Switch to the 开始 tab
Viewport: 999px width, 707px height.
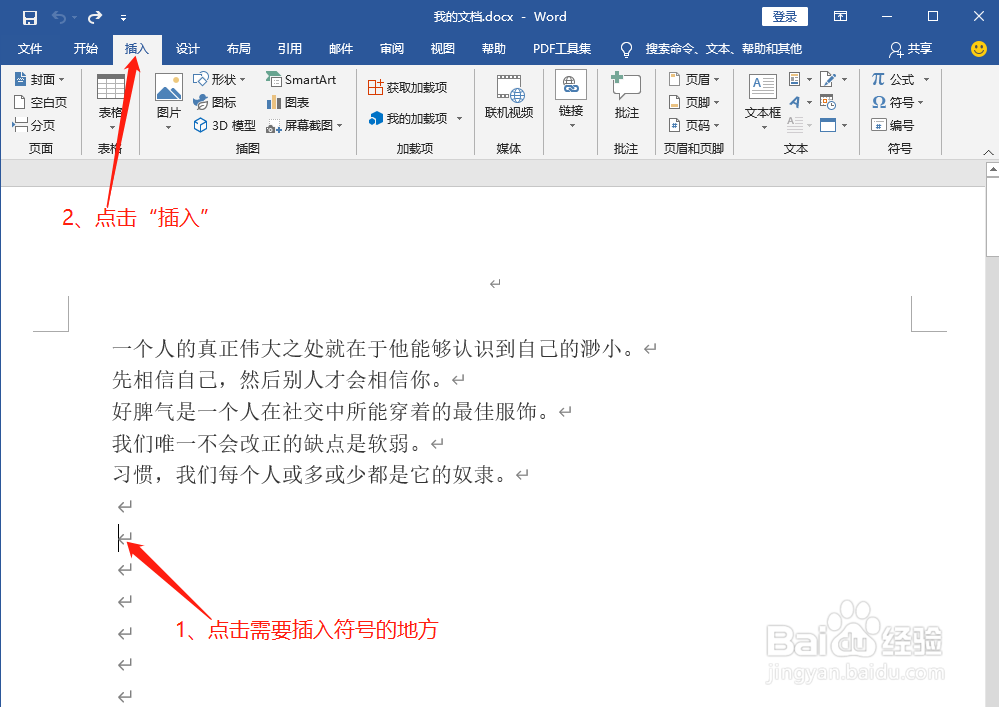85,49
